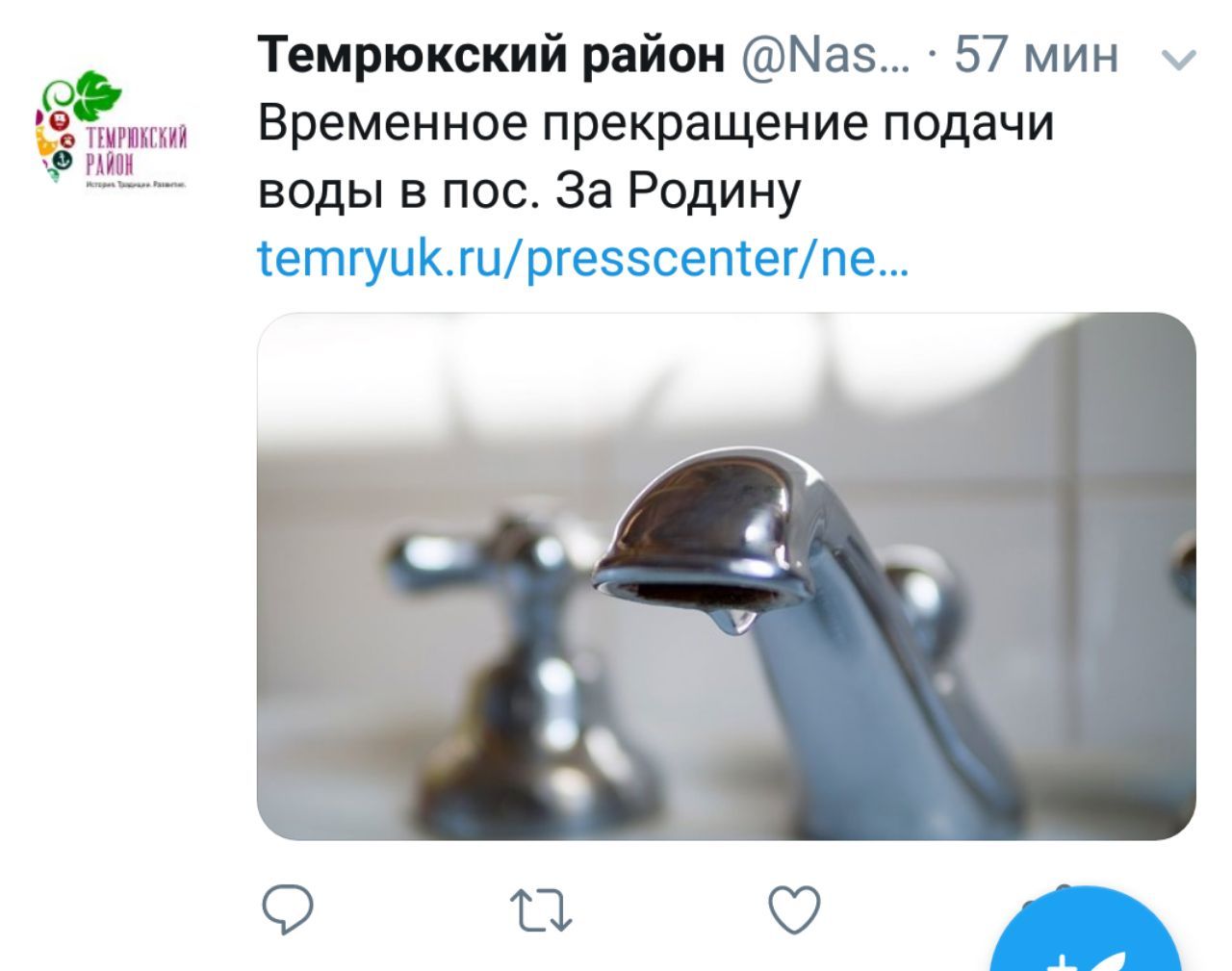
Task: Follow the temryuk.ru/presscenter link
Action: [x=583, y=258]
